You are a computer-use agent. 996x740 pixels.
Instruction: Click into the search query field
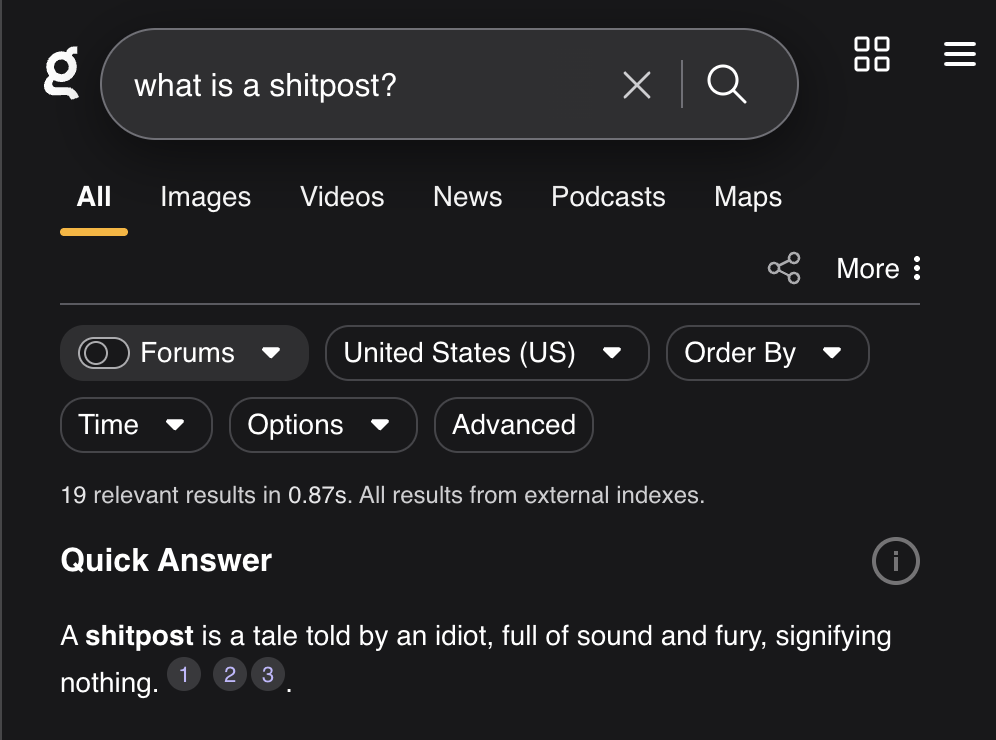(360, 85)
